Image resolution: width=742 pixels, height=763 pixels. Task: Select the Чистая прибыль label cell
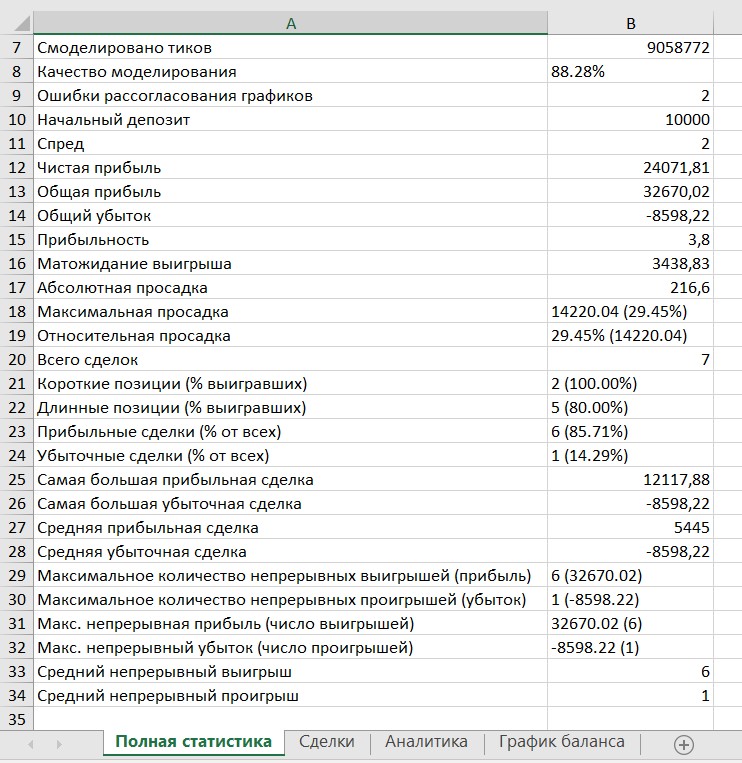pyautogui.click(x=291, y=168)
